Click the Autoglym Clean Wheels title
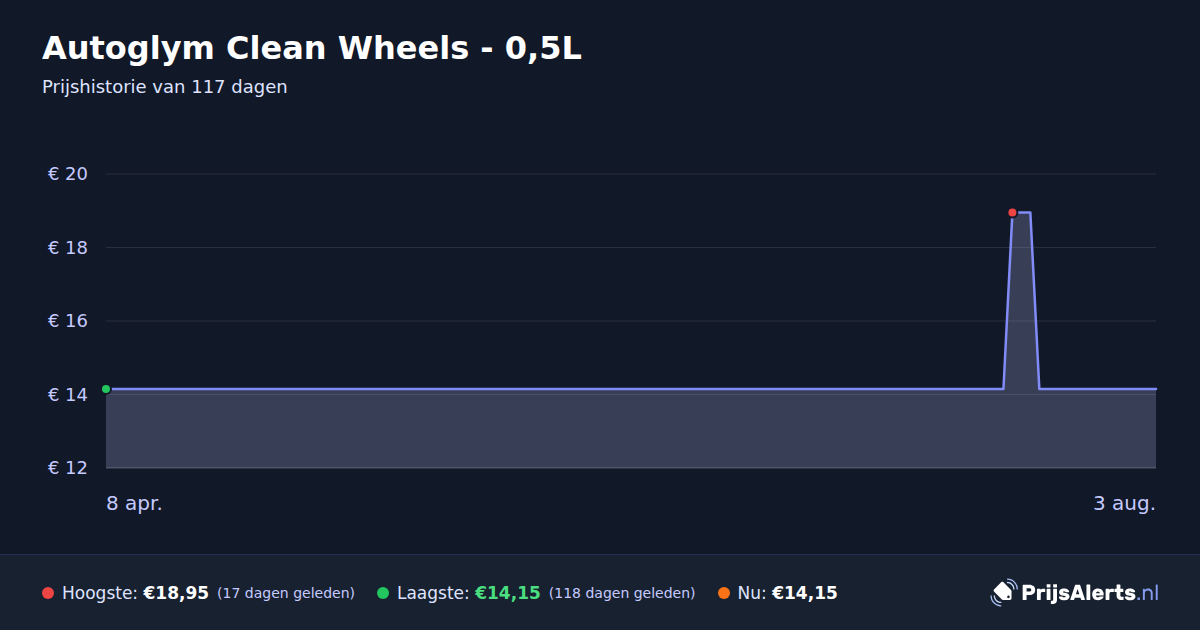Screen dimensions: 1200x630 [312, 48]
